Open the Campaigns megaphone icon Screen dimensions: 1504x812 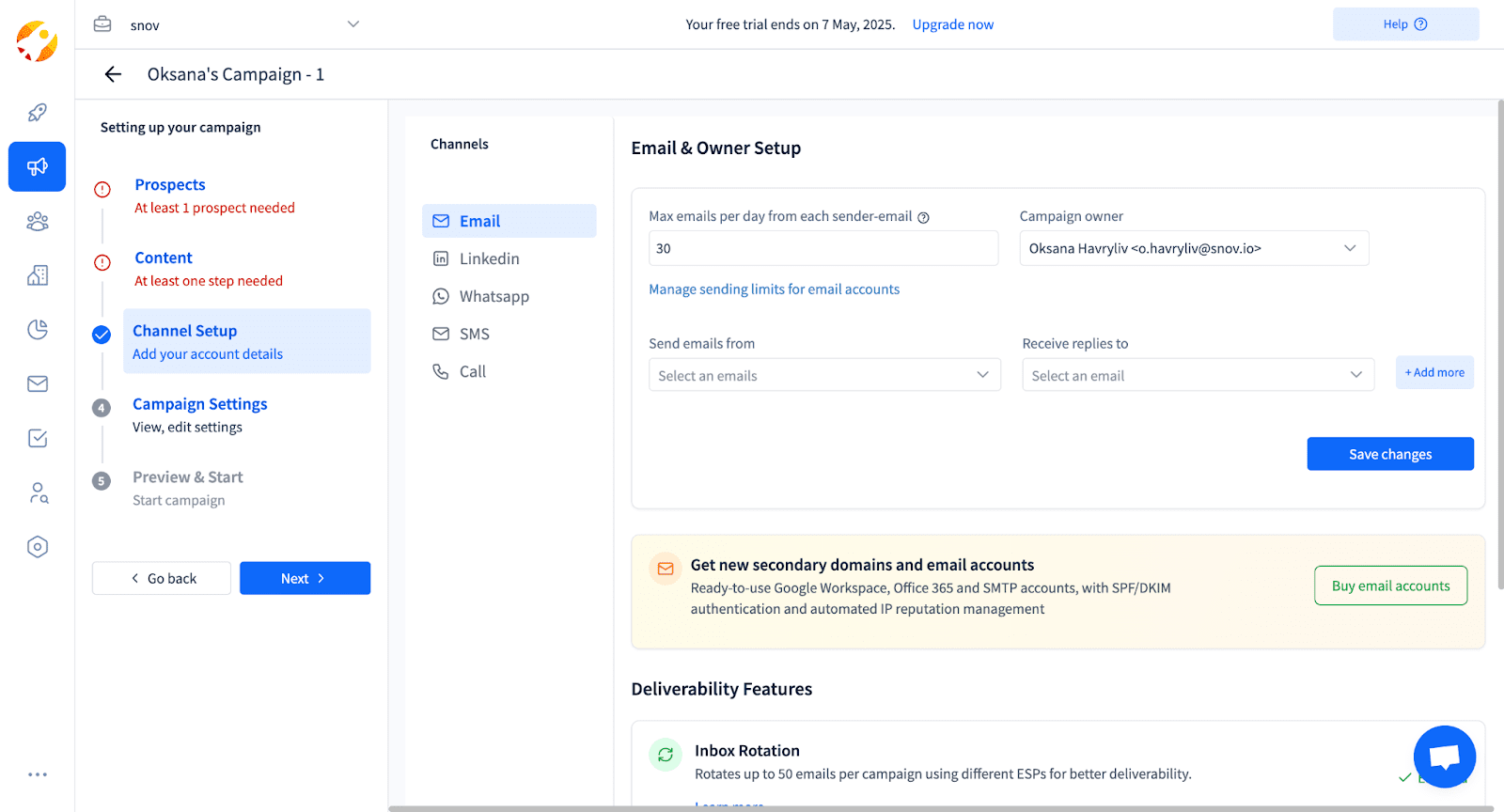click(x=38, y=167)
